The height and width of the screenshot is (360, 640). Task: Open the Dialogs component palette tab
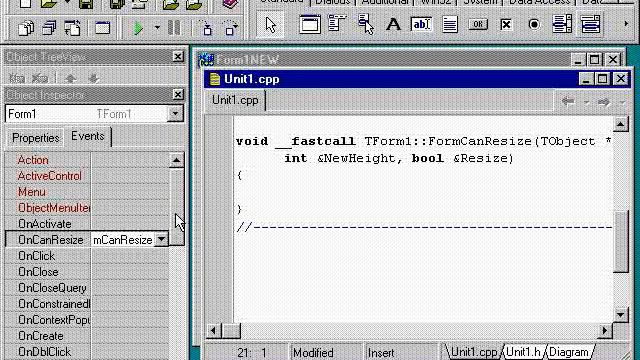tap(333, 2)
